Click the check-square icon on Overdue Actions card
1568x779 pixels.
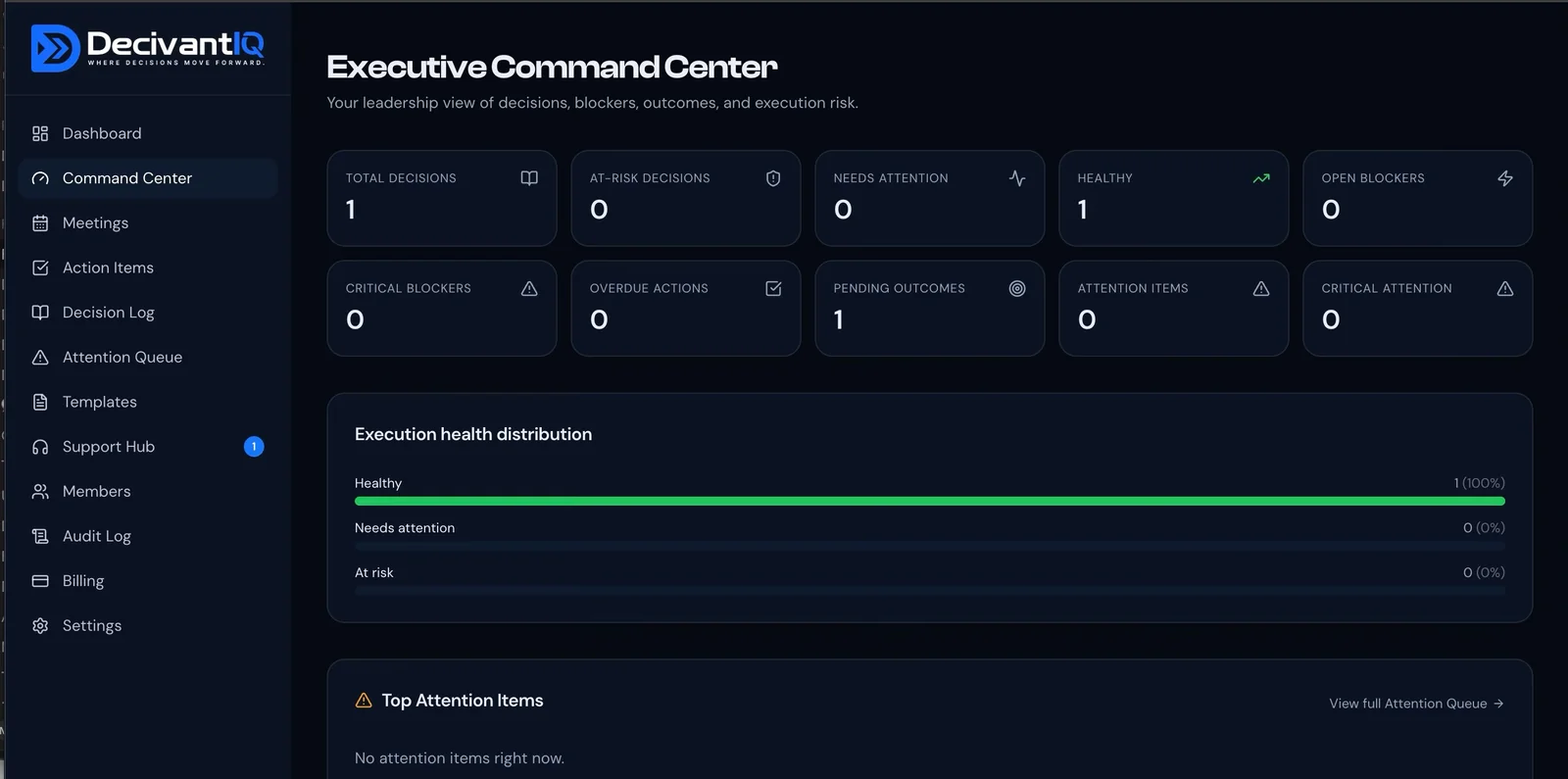pyautogui.click(x=773, y=288)
